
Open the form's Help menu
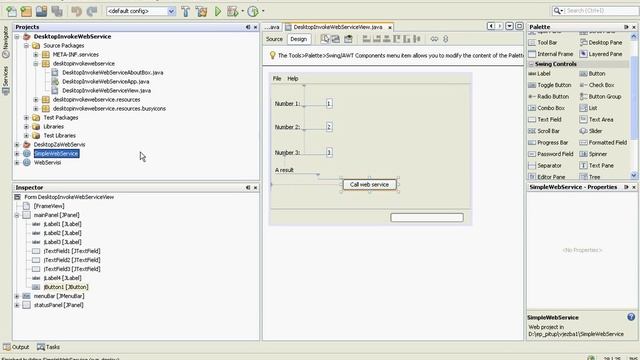point(293,78)
